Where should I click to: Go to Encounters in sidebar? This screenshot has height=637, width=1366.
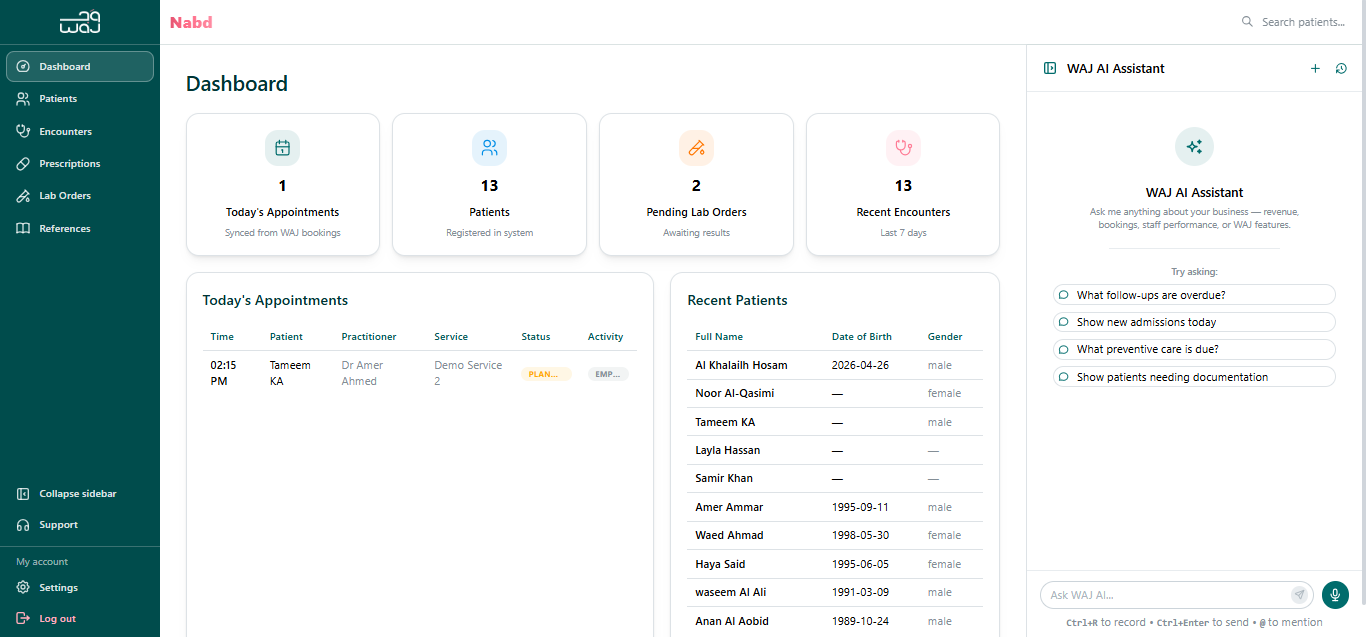click(65, 131)
